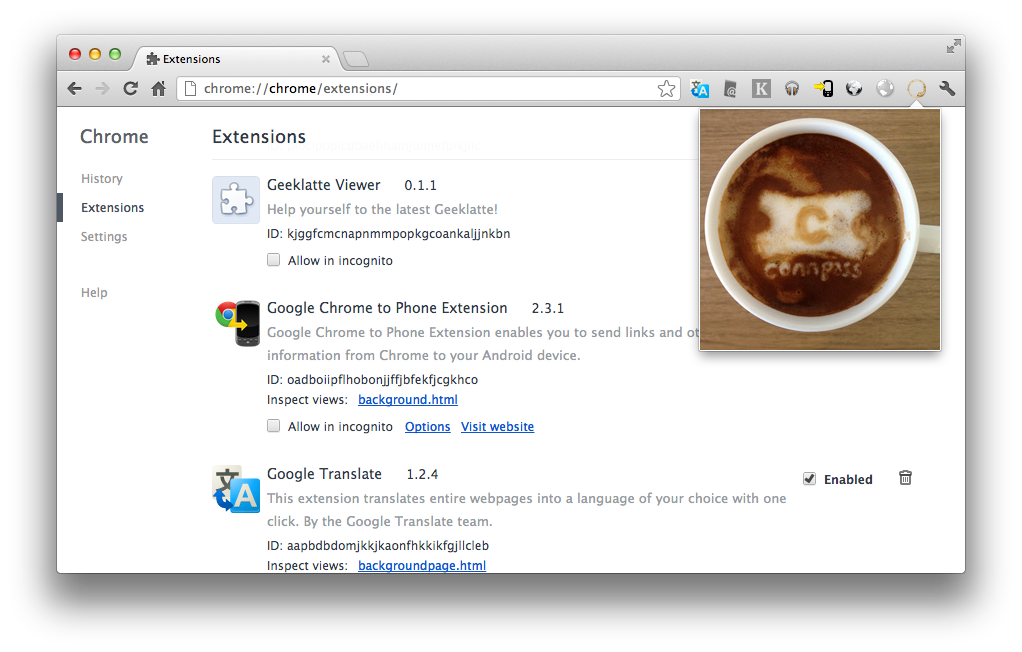The height and width of the screenshot is (652, 1022).
Task: Click the gray K extension icon
Action: click(x=761, y=89)
